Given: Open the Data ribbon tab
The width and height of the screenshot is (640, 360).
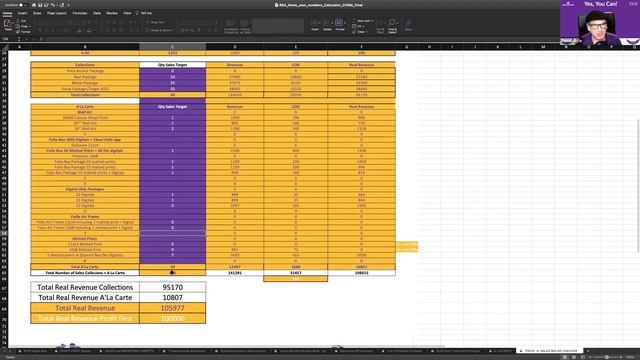Looking at the screenshot, I should pos(97,13).
